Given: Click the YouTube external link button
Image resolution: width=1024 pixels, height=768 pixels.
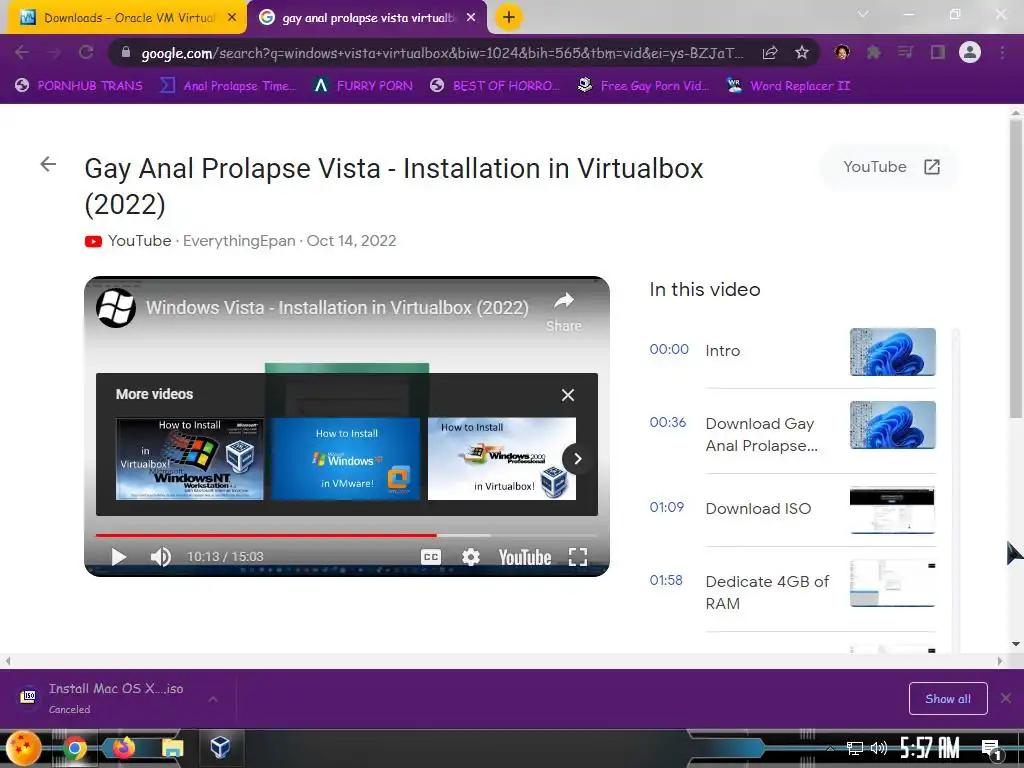Looking at the screenshot, I should coord(891,167).
